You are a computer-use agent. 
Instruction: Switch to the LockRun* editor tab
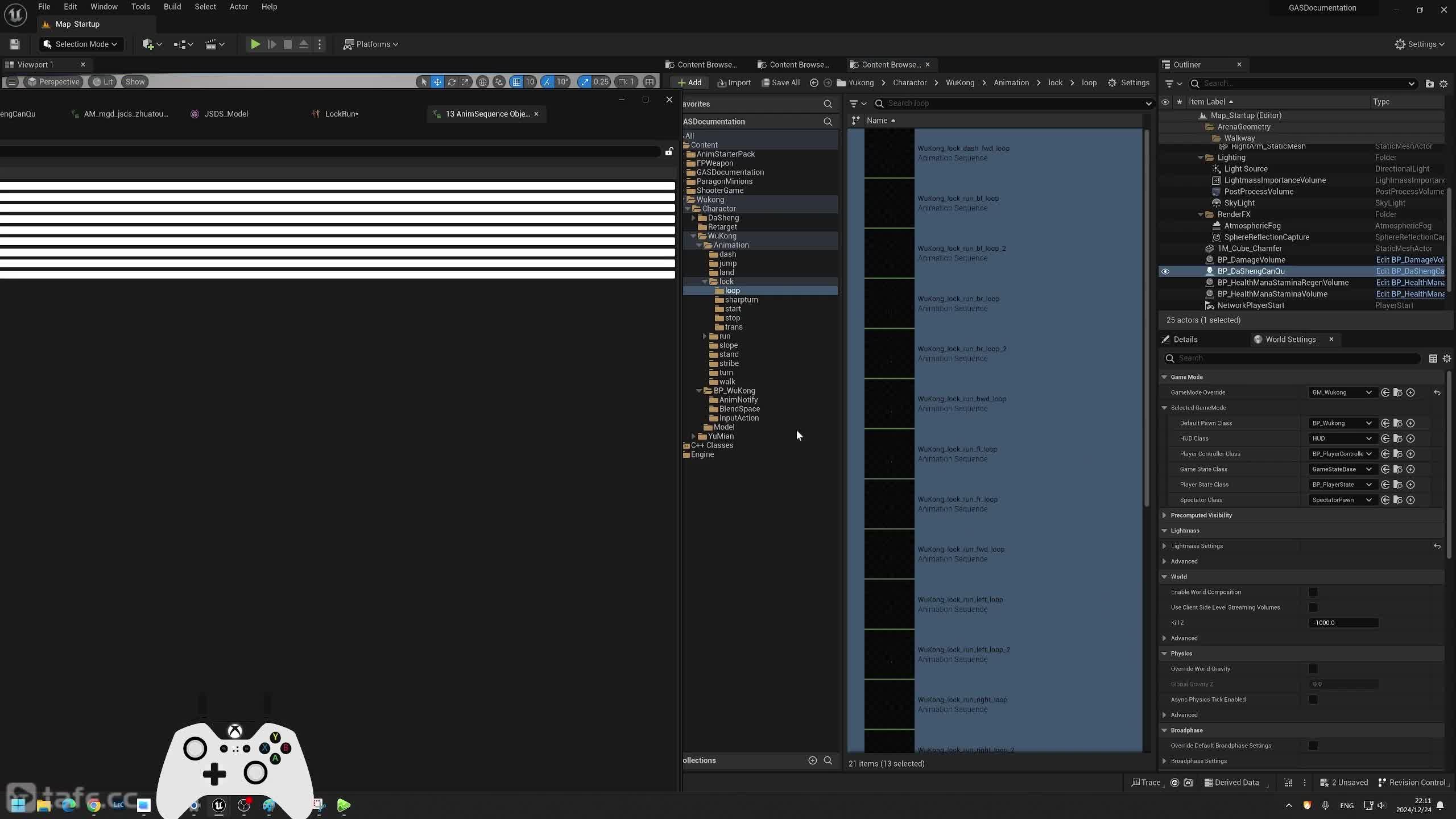(341, 114)
